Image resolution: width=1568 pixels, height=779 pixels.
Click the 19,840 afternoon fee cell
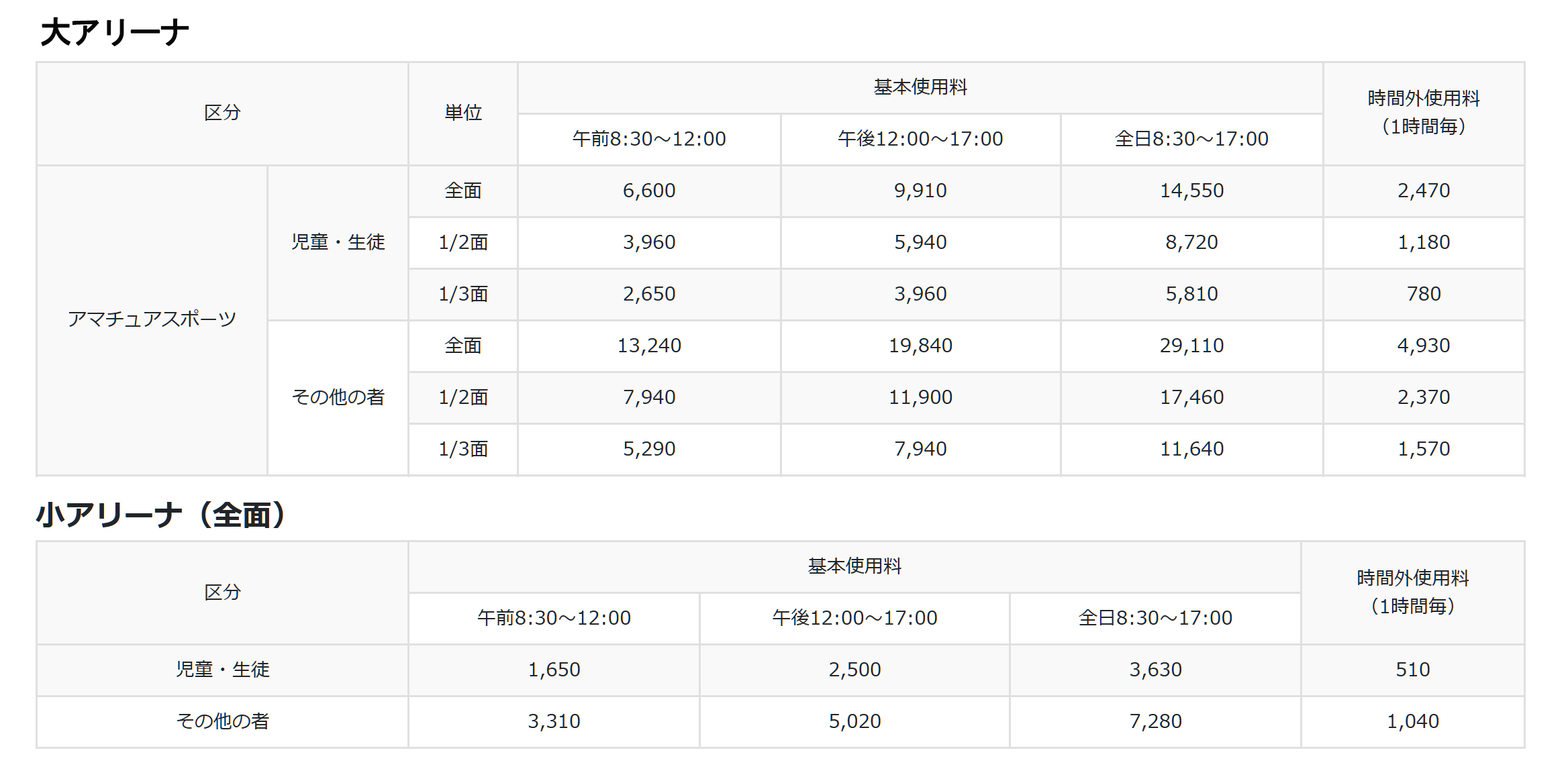[x=920, y=346]
